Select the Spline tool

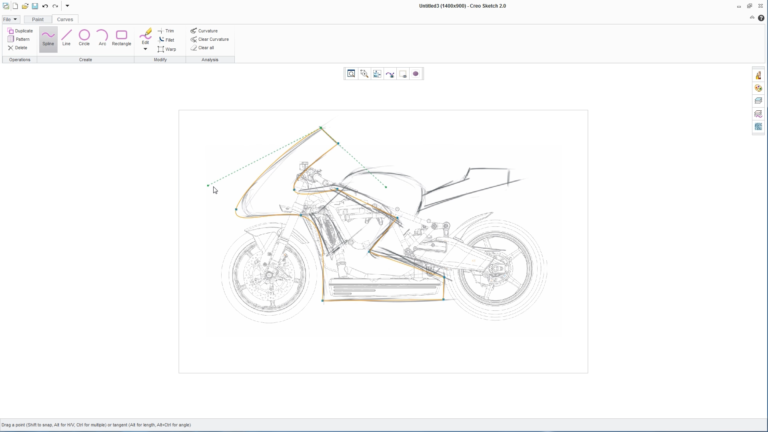(x=48, y=39)
